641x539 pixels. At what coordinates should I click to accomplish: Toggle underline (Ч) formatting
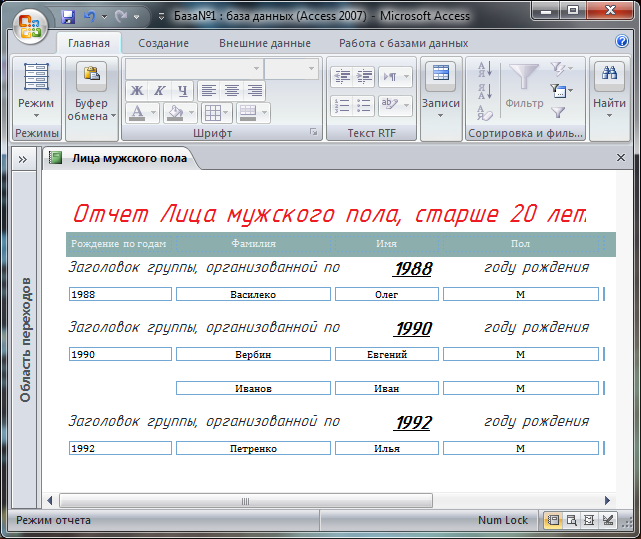click(182, 91)
